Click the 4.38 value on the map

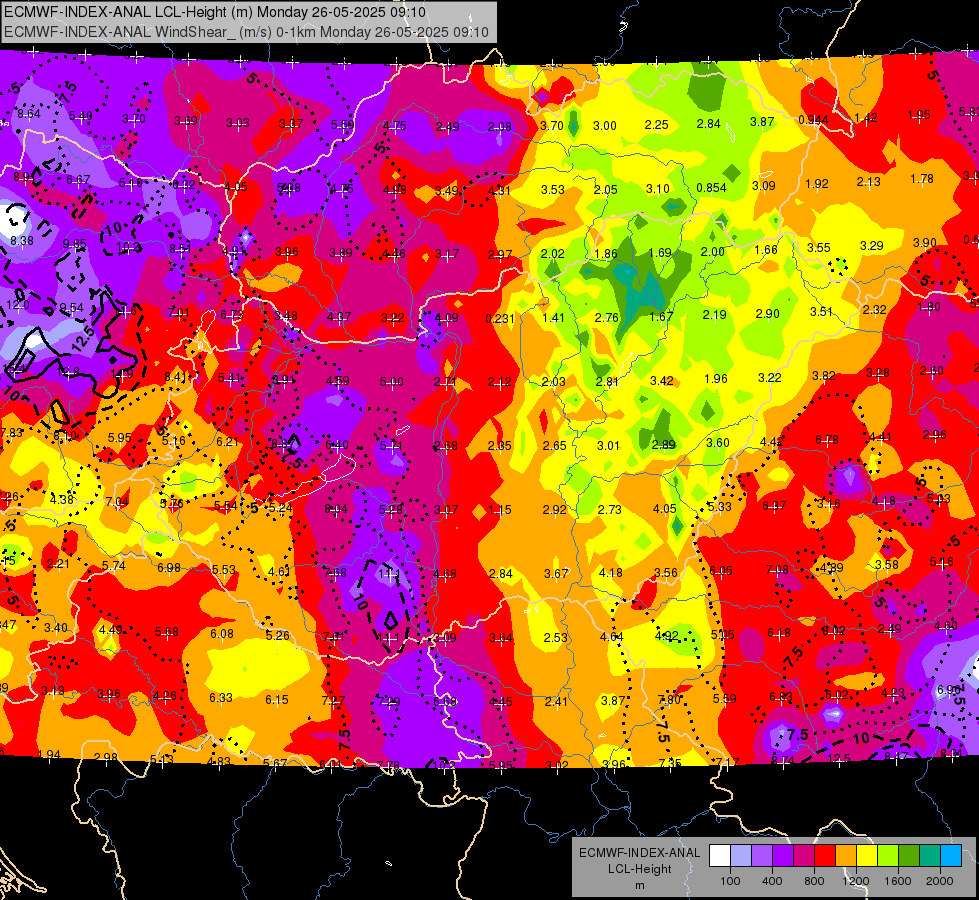click(x=62, y=499)
